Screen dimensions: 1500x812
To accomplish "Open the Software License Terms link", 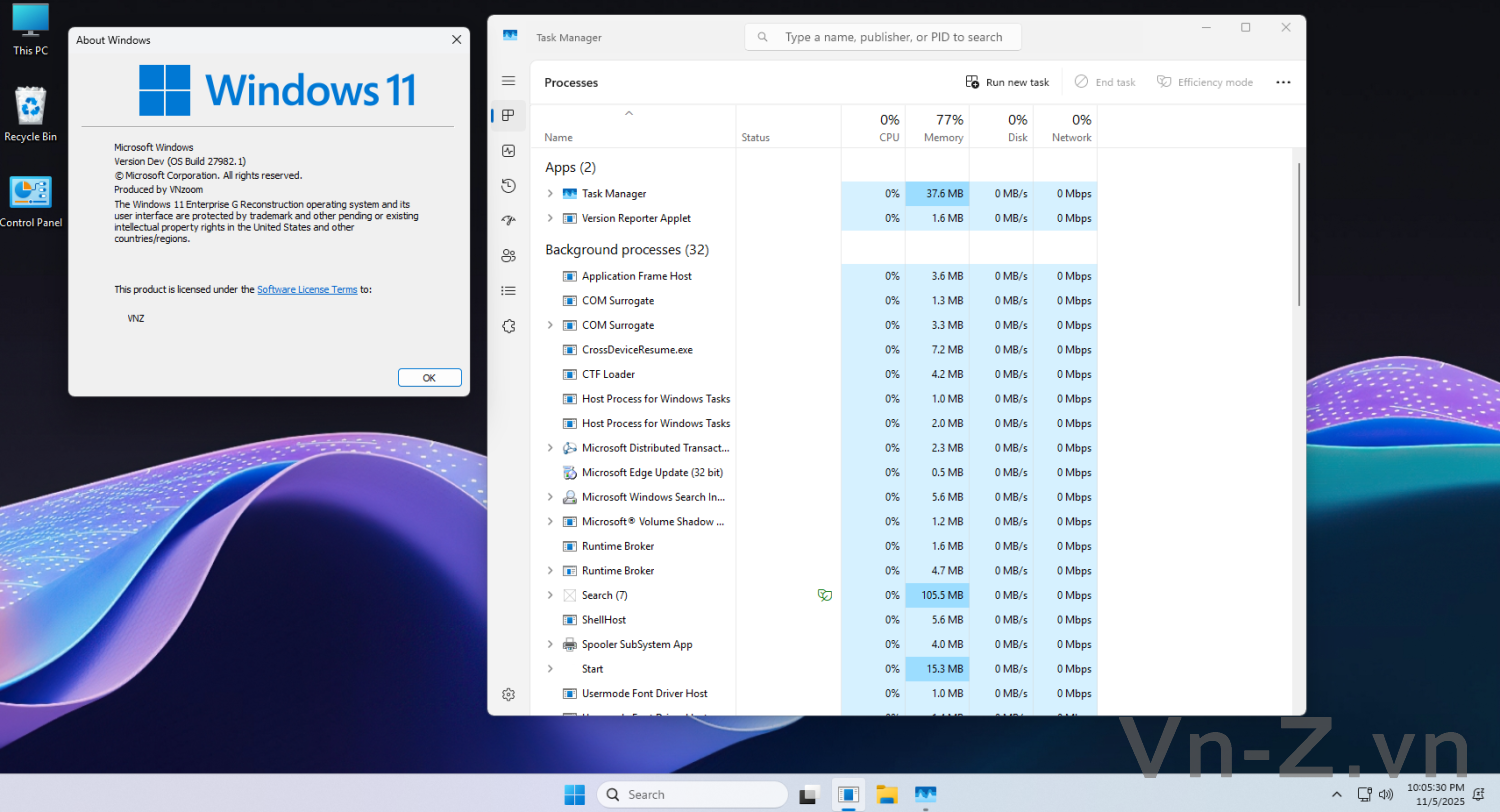I will point(306,289).
